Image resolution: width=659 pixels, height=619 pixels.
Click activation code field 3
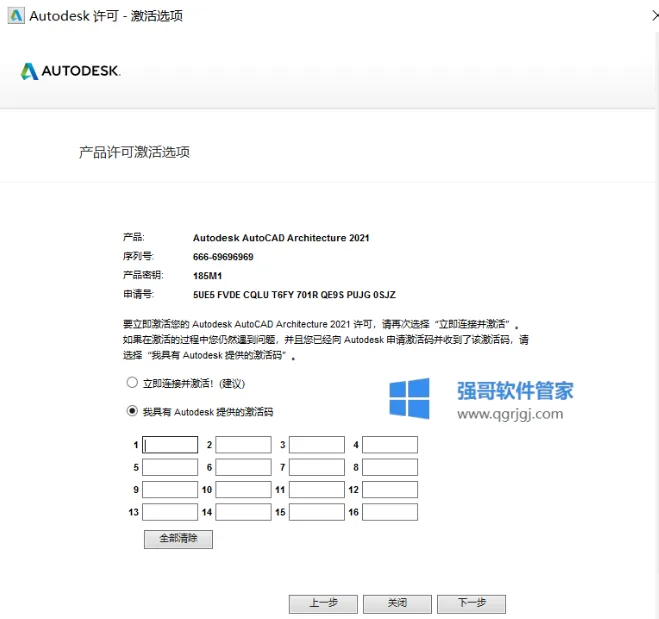[317, 445]
